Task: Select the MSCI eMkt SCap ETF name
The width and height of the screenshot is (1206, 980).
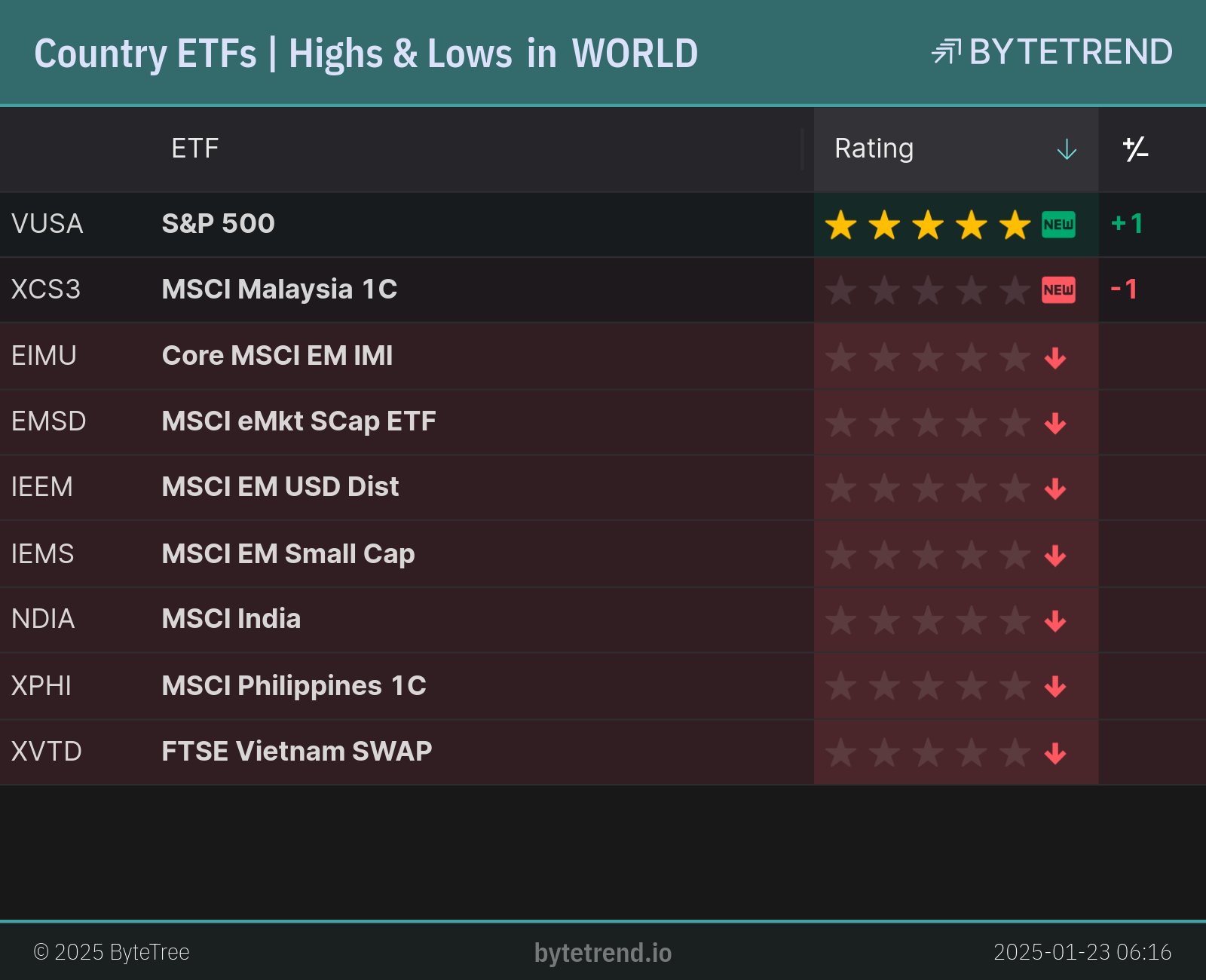Action: coord(298,421)
